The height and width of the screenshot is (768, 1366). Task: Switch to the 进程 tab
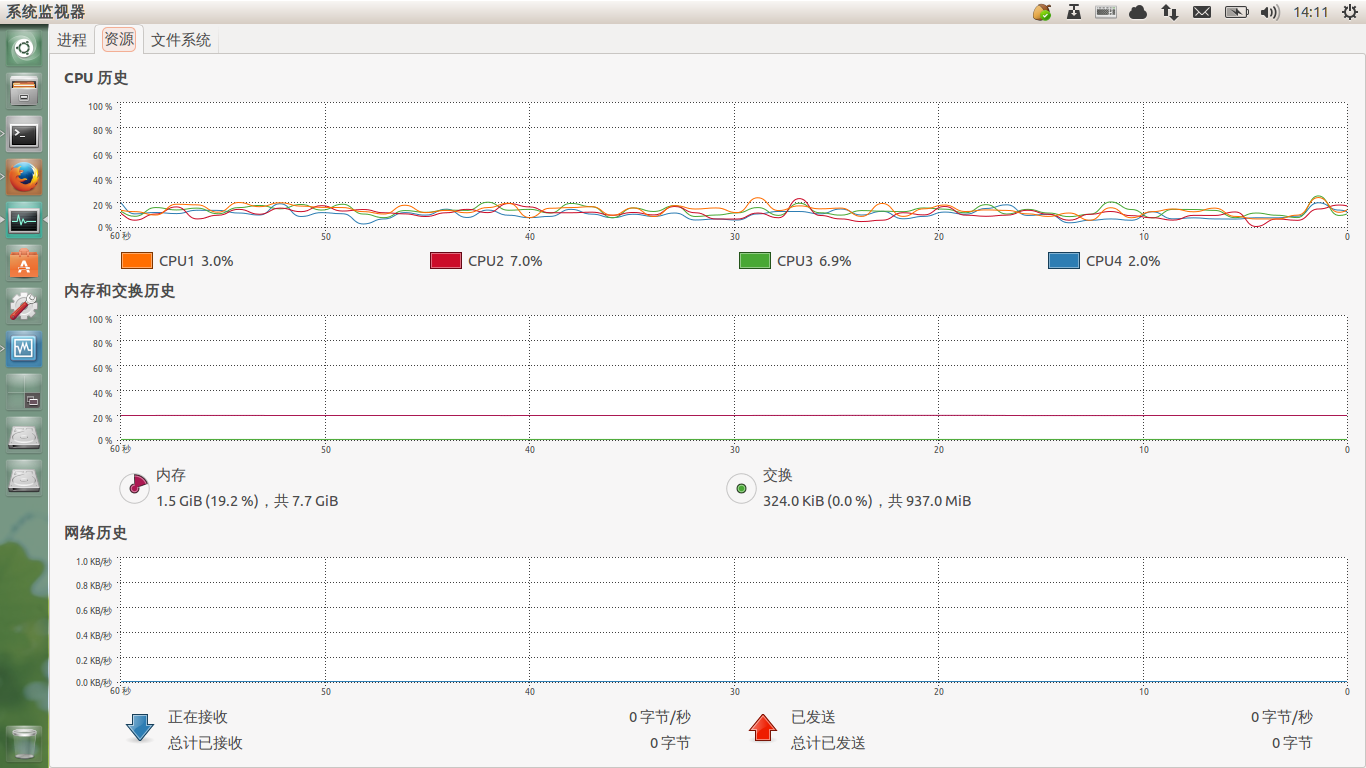click(x=72, y=40)
